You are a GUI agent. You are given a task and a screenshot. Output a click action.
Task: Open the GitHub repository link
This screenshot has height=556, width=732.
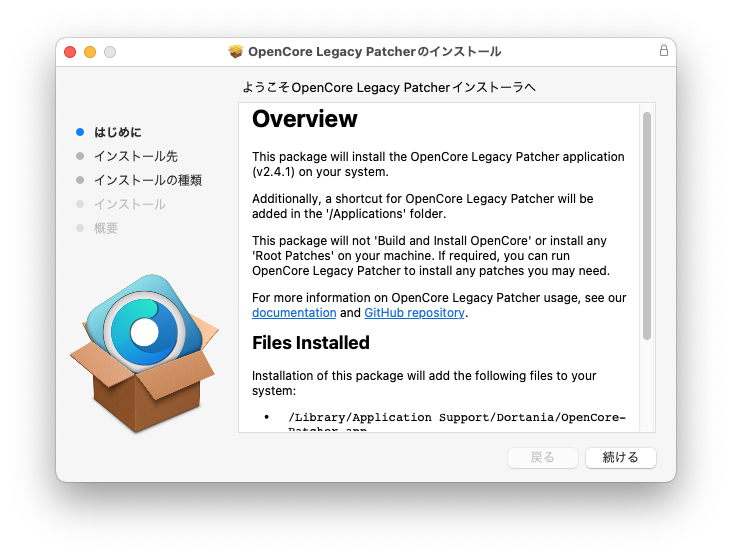click(x=414, y=313)
